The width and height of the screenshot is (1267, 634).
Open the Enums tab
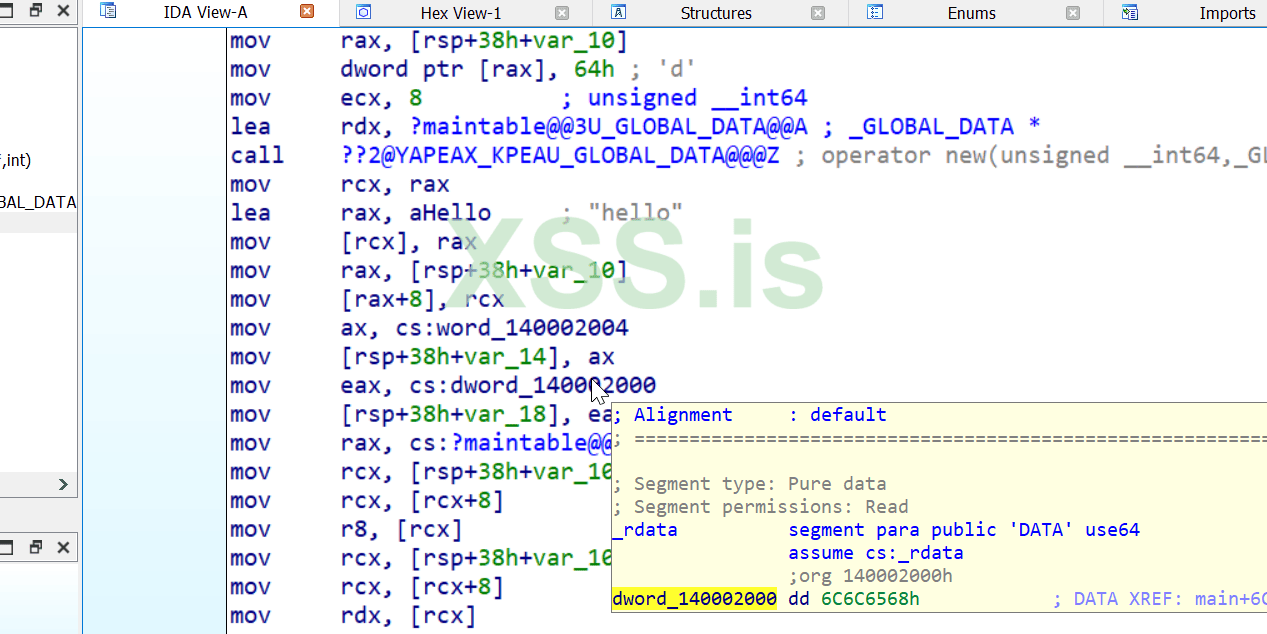coord(971,13)
